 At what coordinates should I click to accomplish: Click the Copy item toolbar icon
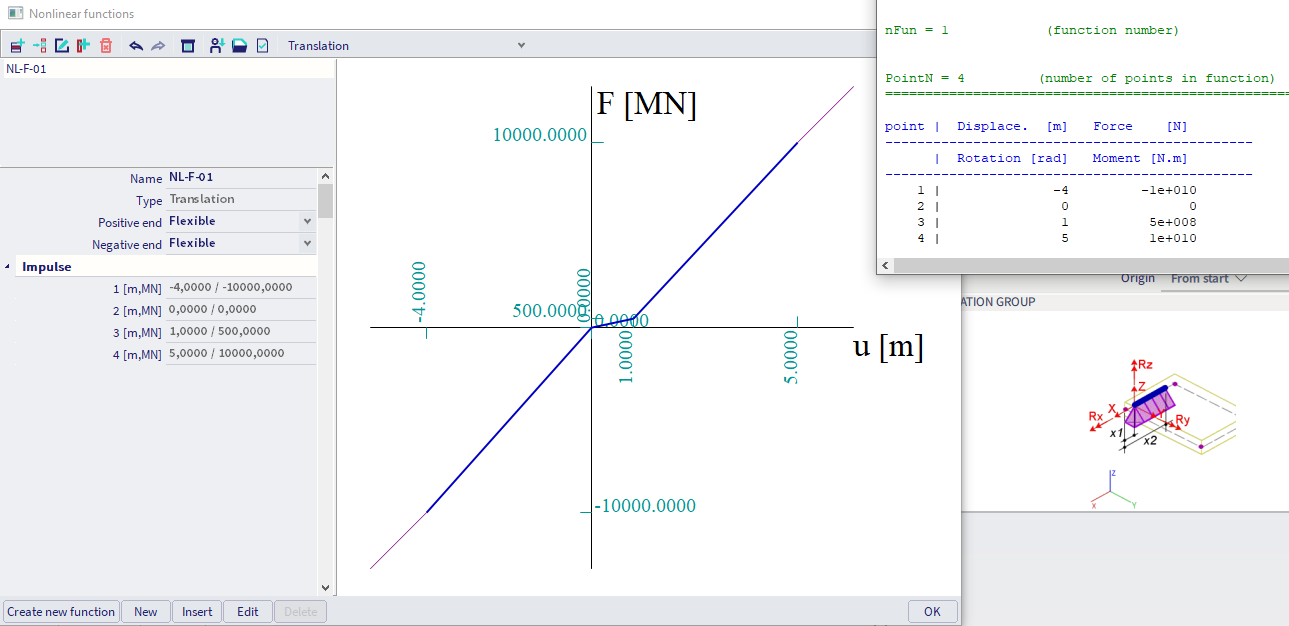83,46
